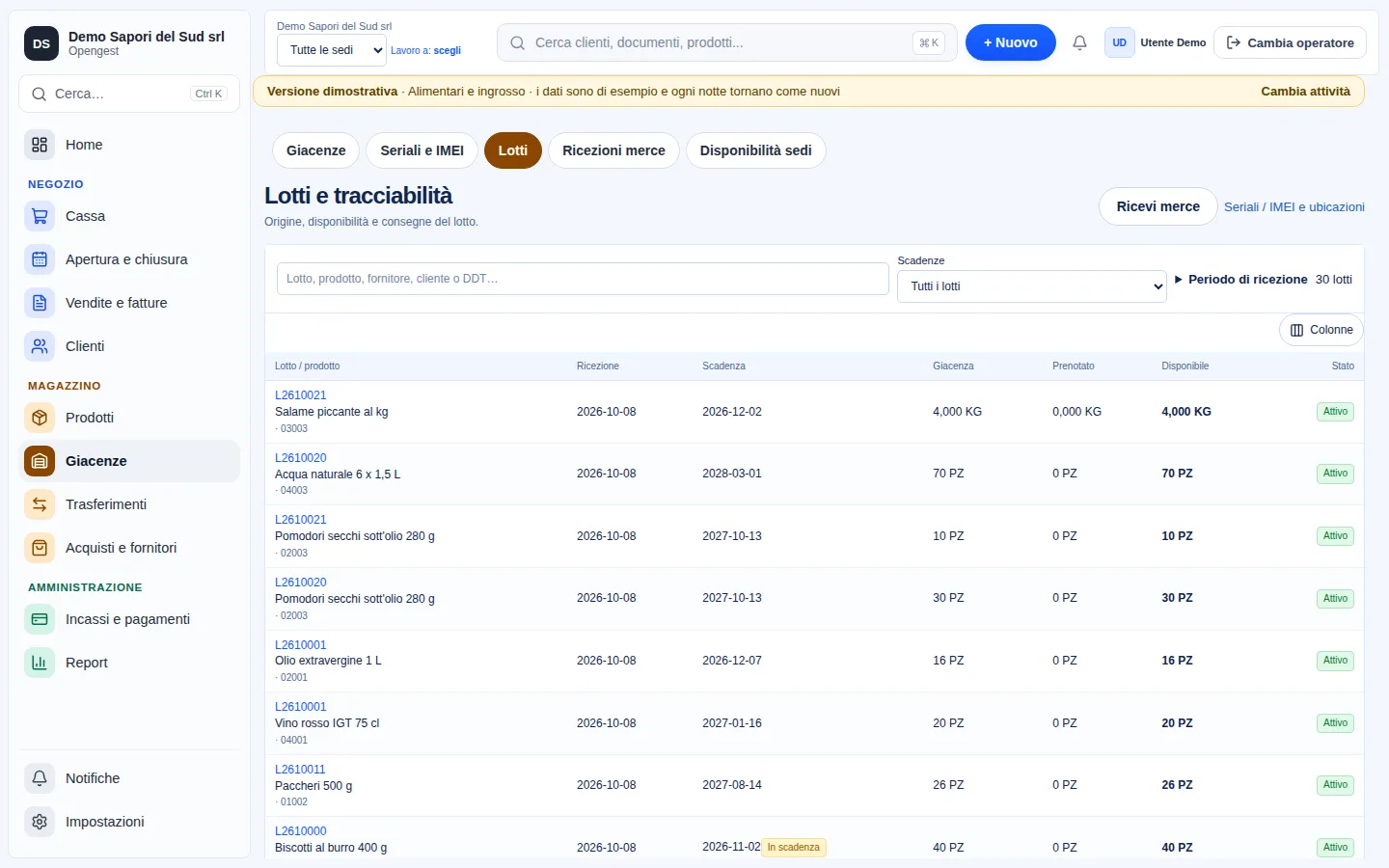Open Cassa shopping cart icon

click(40, 216)
